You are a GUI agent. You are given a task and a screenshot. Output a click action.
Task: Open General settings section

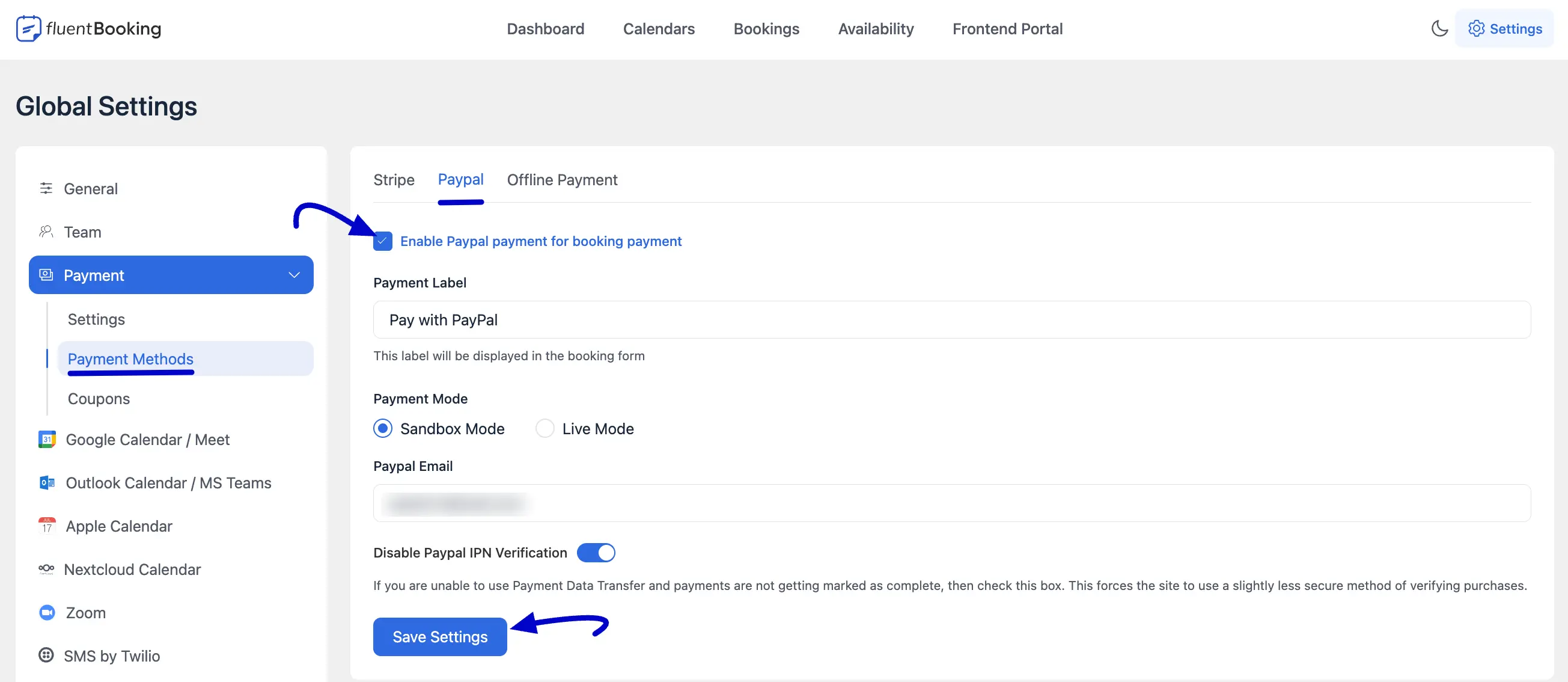pyautogui.click(x=171, y=188)
